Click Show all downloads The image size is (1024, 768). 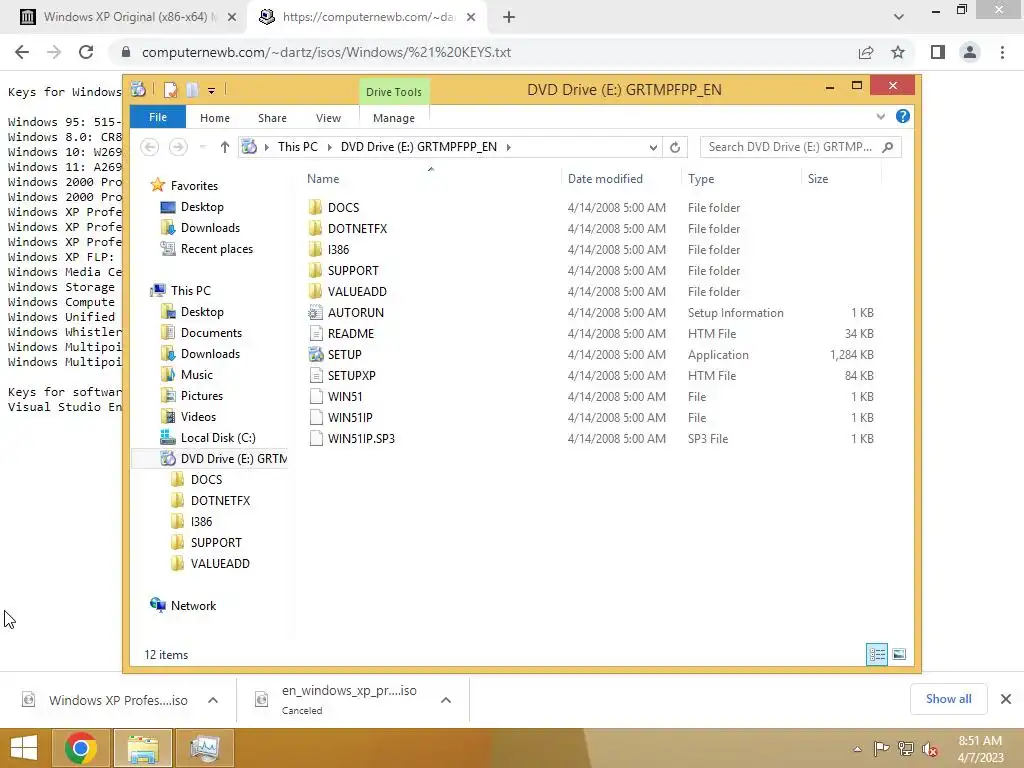coord(948,699)
